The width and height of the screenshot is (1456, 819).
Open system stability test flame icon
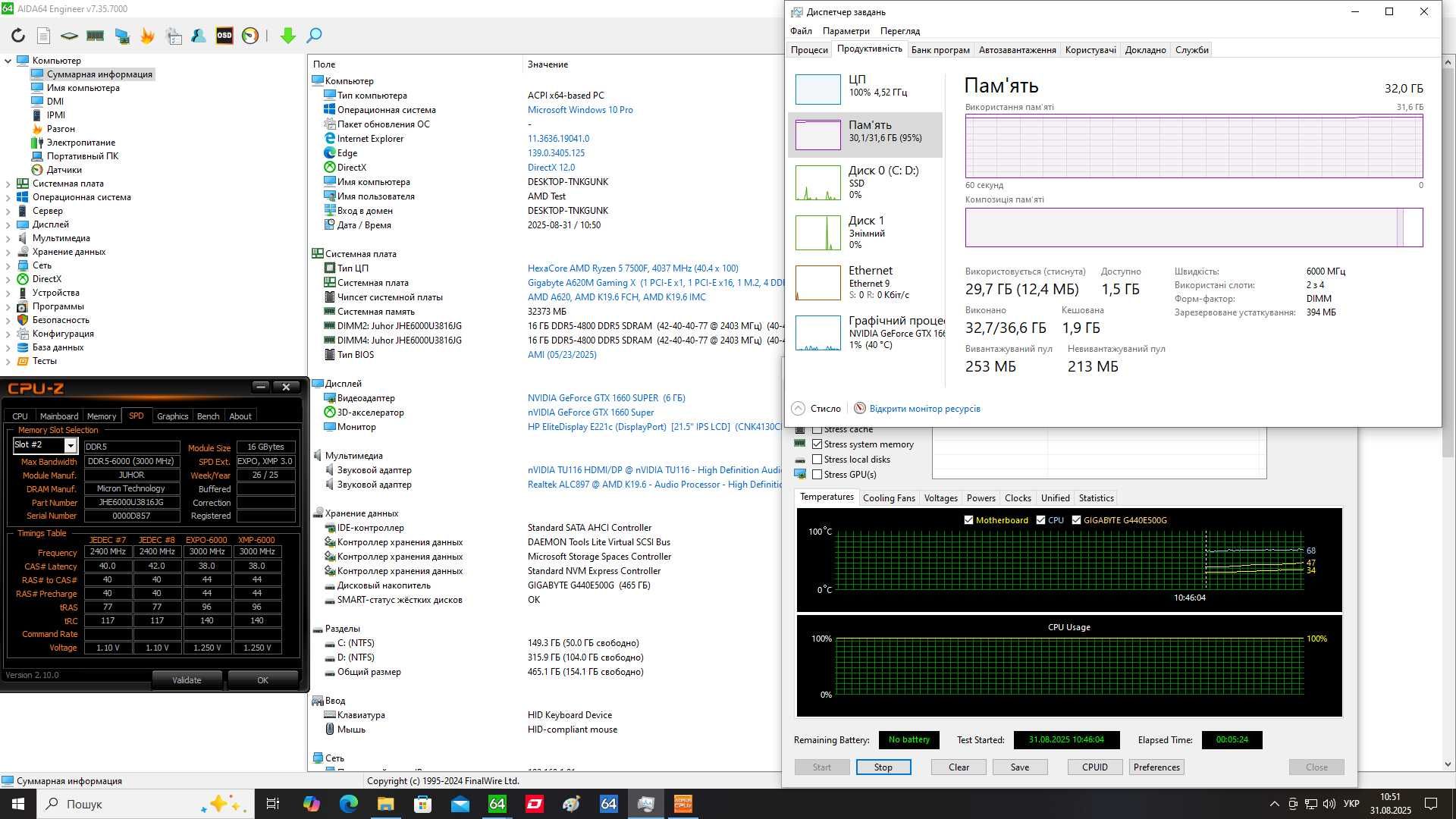(147, 35)
